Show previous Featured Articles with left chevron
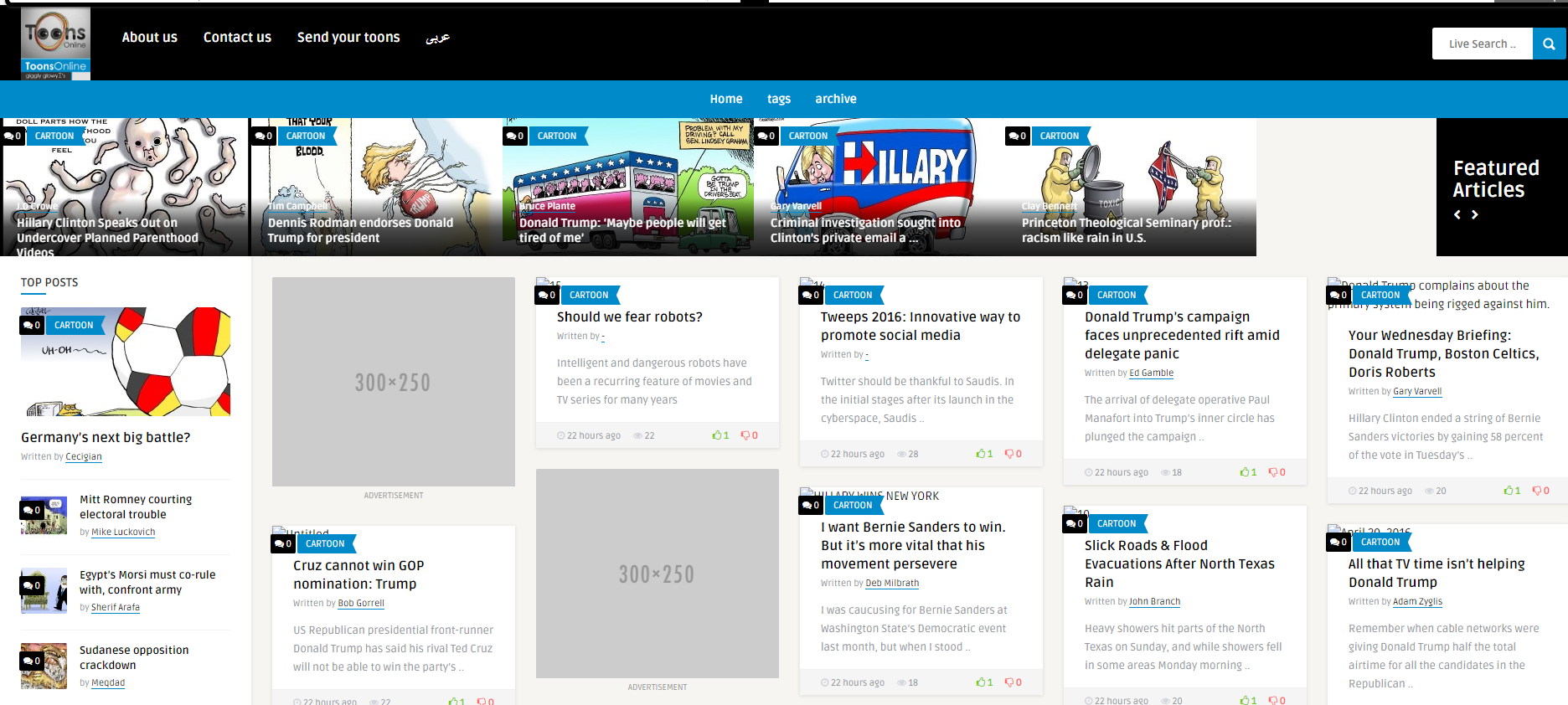This screenshot has width=1568, height=705. point(1457,215)
